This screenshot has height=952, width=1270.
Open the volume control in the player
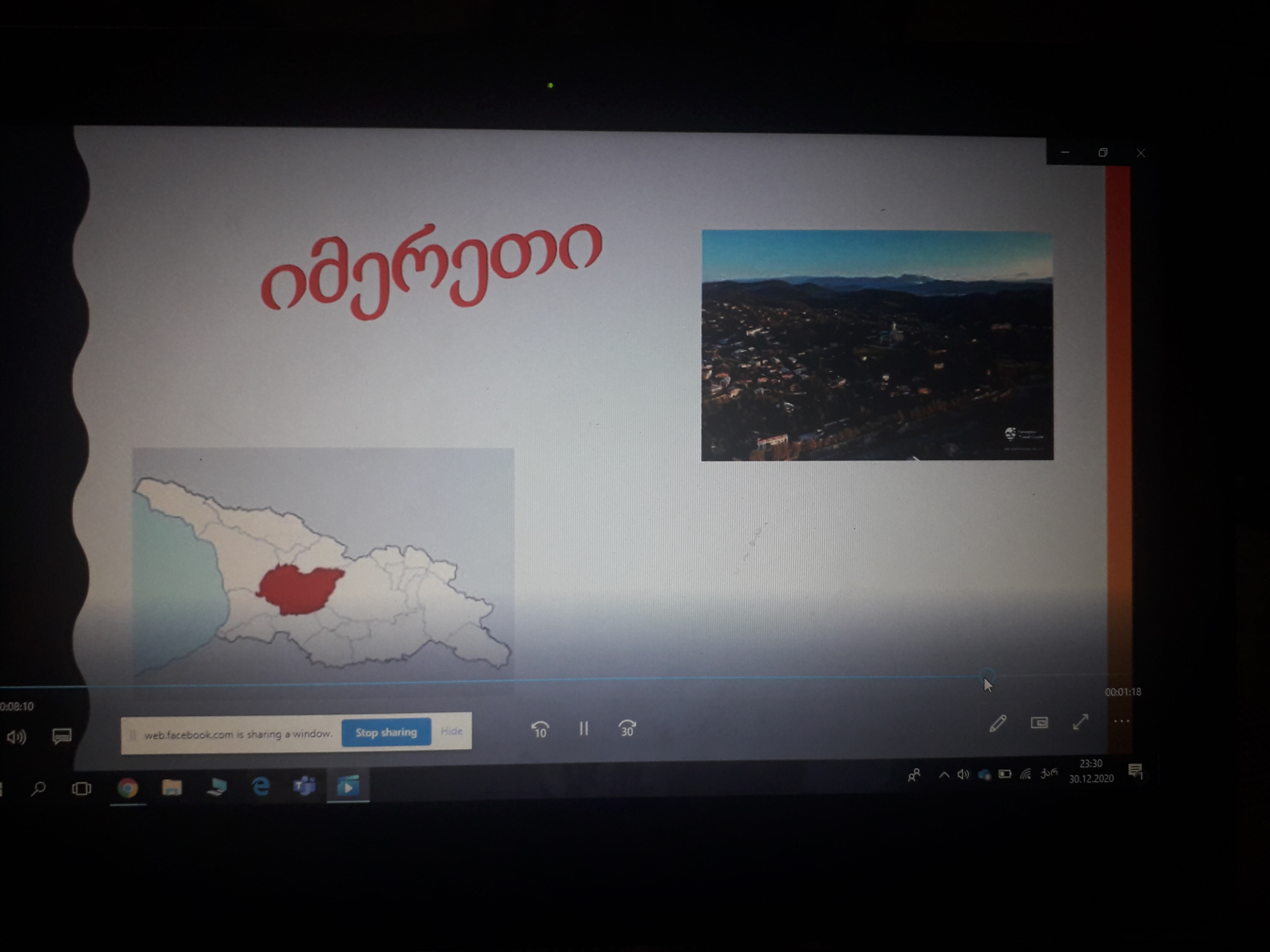16,737
